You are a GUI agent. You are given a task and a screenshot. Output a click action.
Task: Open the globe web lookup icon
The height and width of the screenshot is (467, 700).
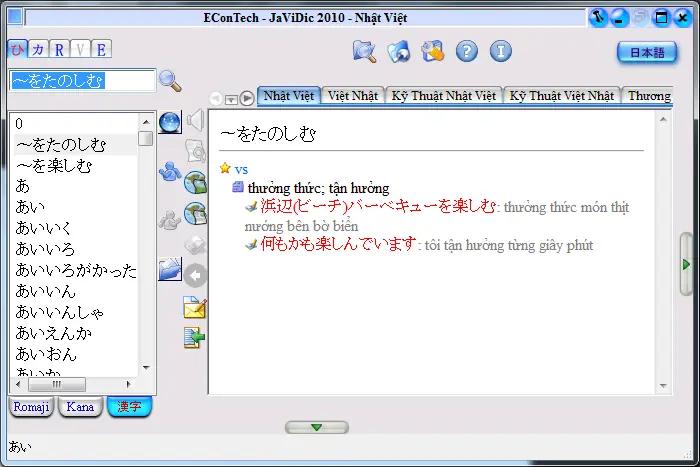tap(398, 51)
